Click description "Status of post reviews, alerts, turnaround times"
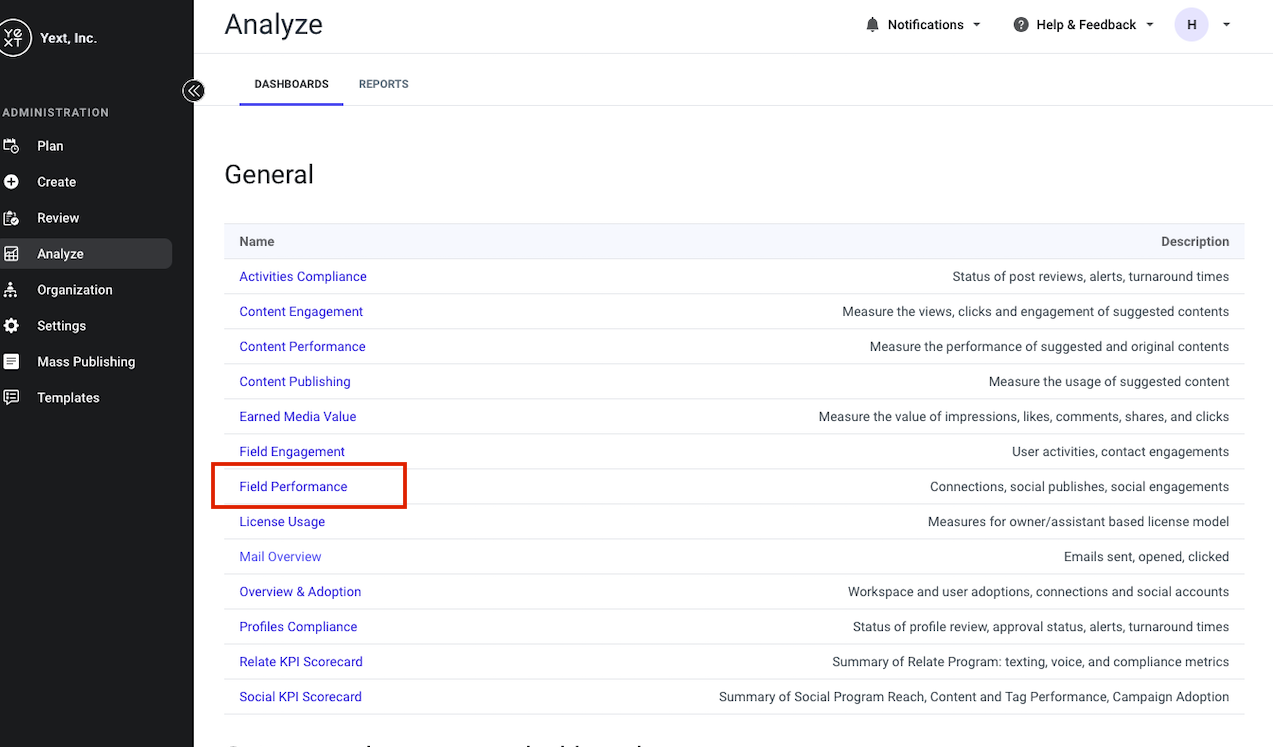Image resolution: width=1273 pixels, height=747 pixels. click(x=1091, y=277)
